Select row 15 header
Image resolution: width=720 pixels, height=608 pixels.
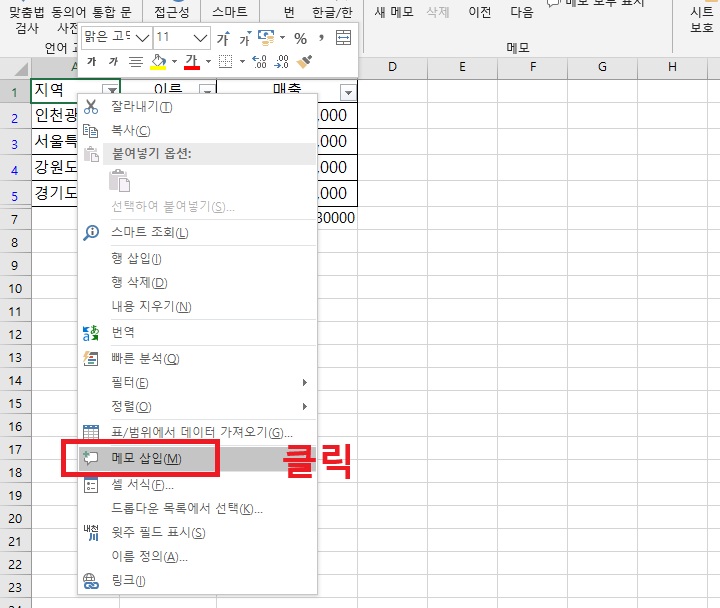coord(15,404)
